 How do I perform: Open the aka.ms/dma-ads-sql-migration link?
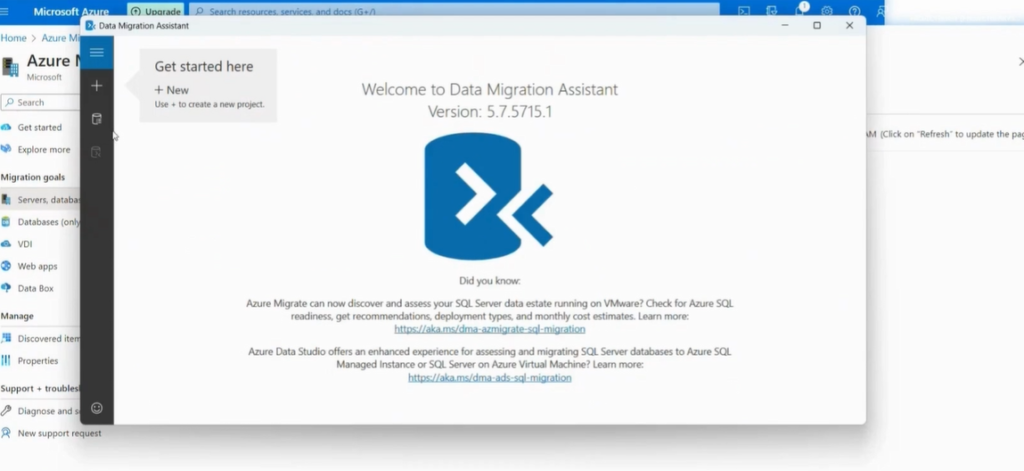tap(490, 378)
